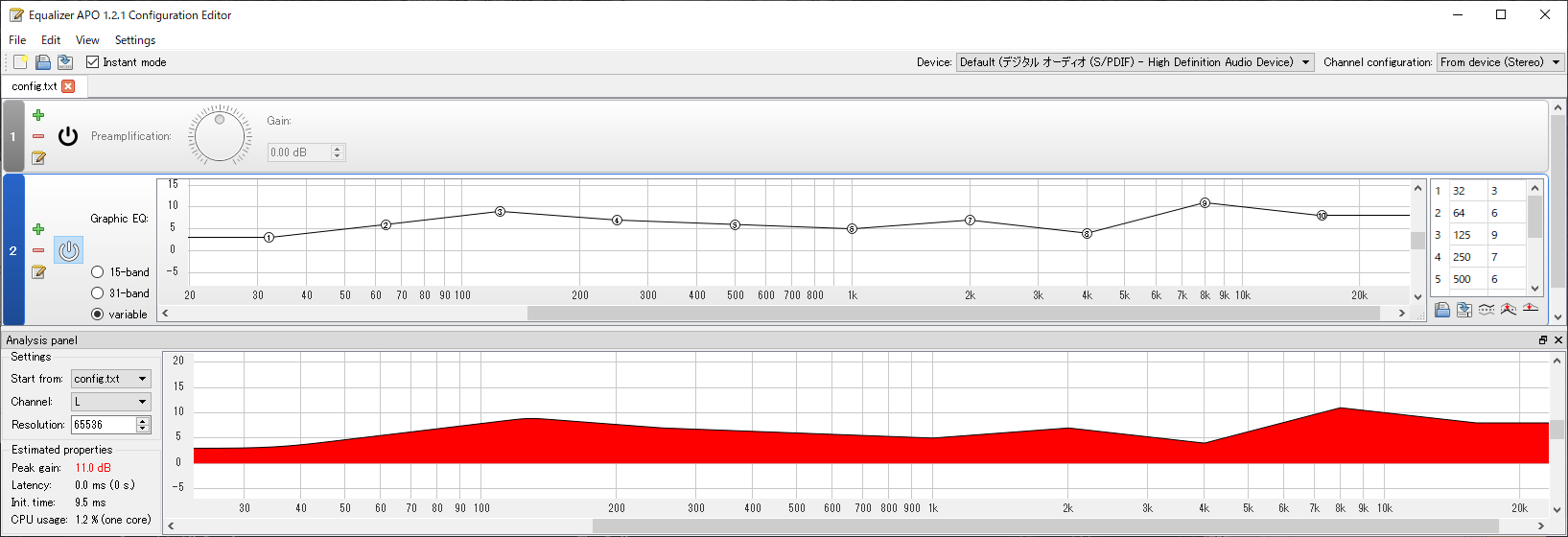Select filter row handle number 2
This screenshot has height=537, width=1568.
click(12, 250)
